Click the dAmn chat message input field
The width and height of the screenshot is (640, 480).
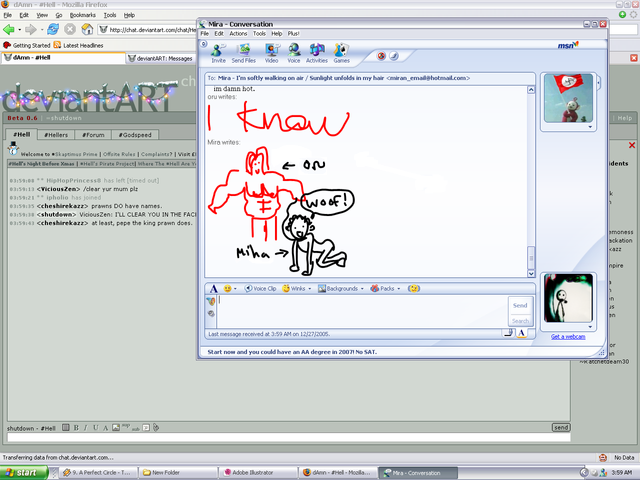coord(289,438)
